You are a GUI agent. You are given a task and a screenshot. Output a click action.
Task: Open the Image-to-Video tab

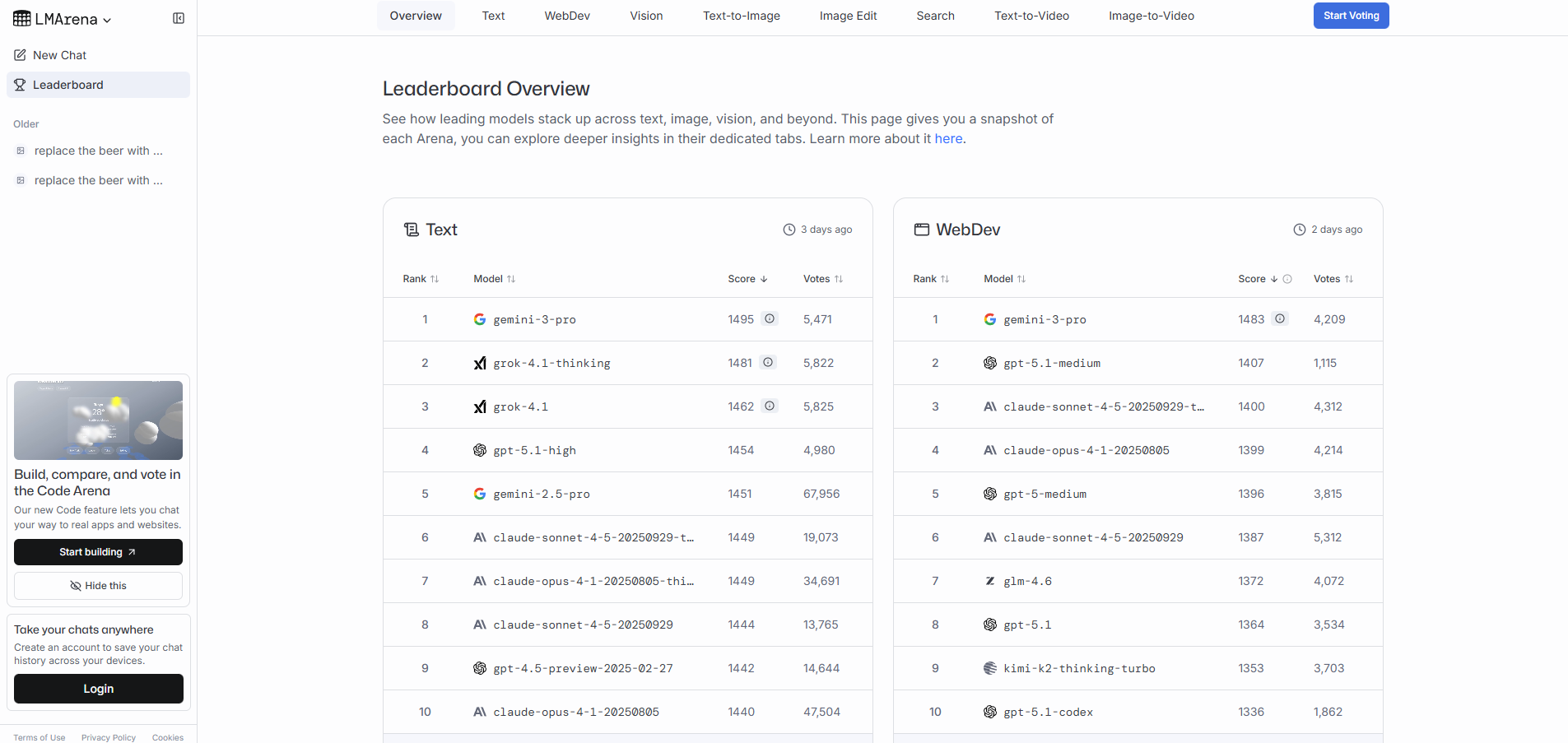[x=1151, y=16]
